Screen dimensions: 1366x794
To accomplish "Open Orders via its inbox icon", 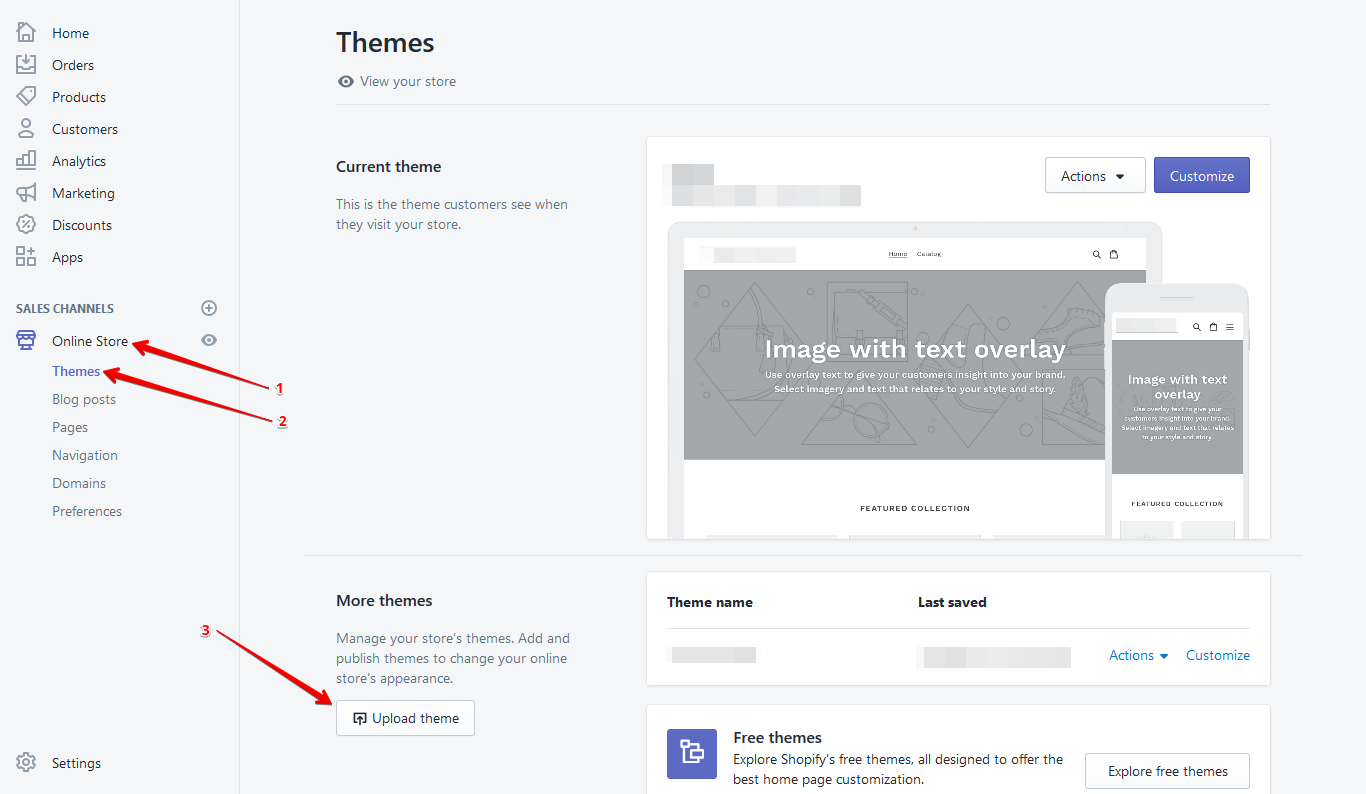I will [x=26, y=65].
